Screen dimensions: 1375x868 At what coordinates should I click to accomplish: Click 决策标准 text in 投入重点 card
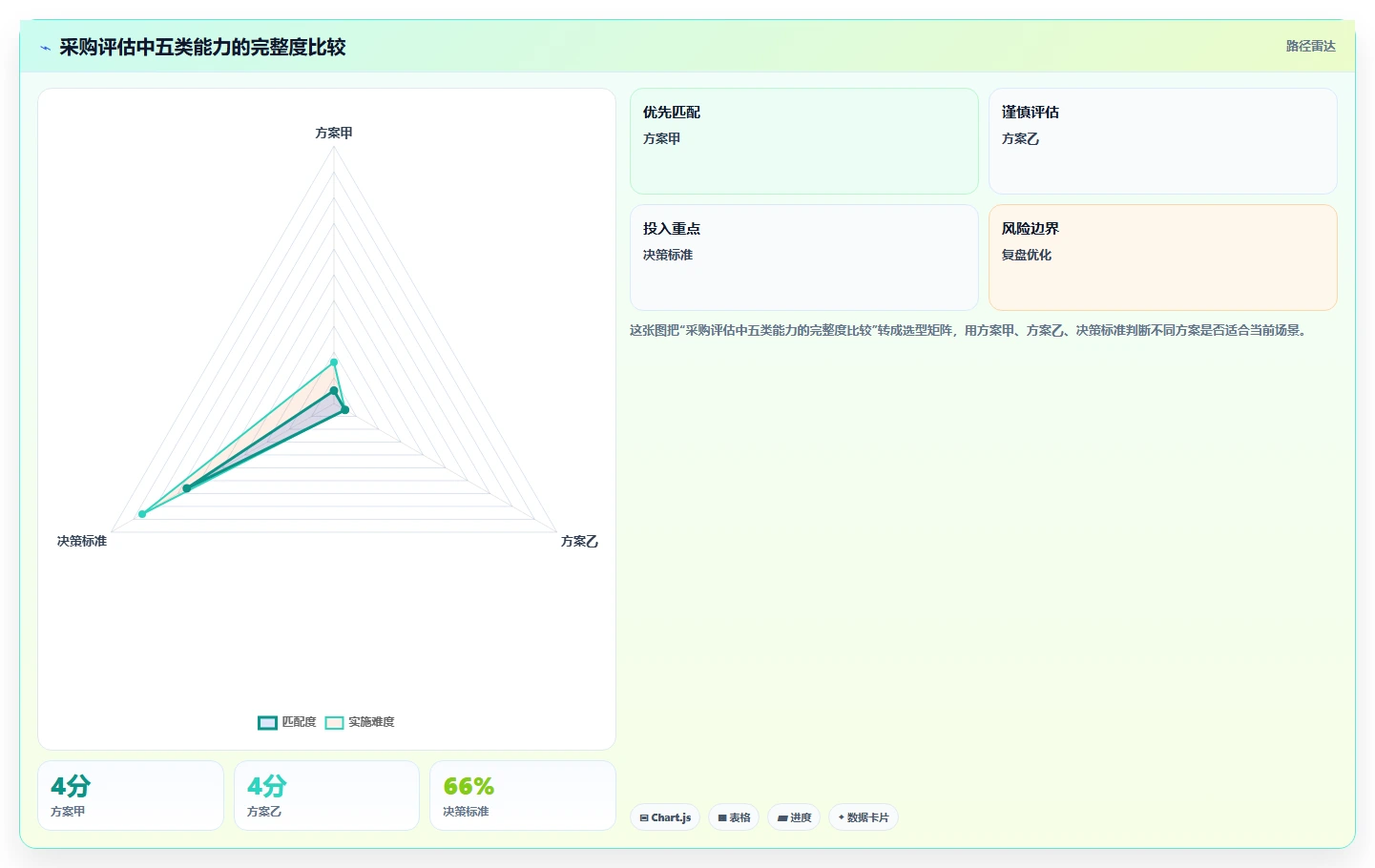click(x=668, y=255)
